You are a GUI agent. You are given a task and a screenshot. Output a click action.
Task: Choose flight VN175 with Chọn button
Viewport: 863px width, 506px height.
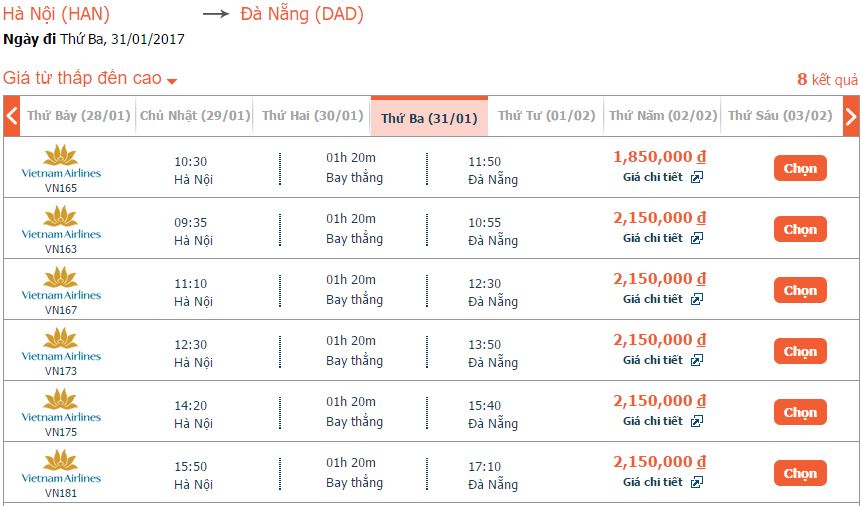click(800, 412)
